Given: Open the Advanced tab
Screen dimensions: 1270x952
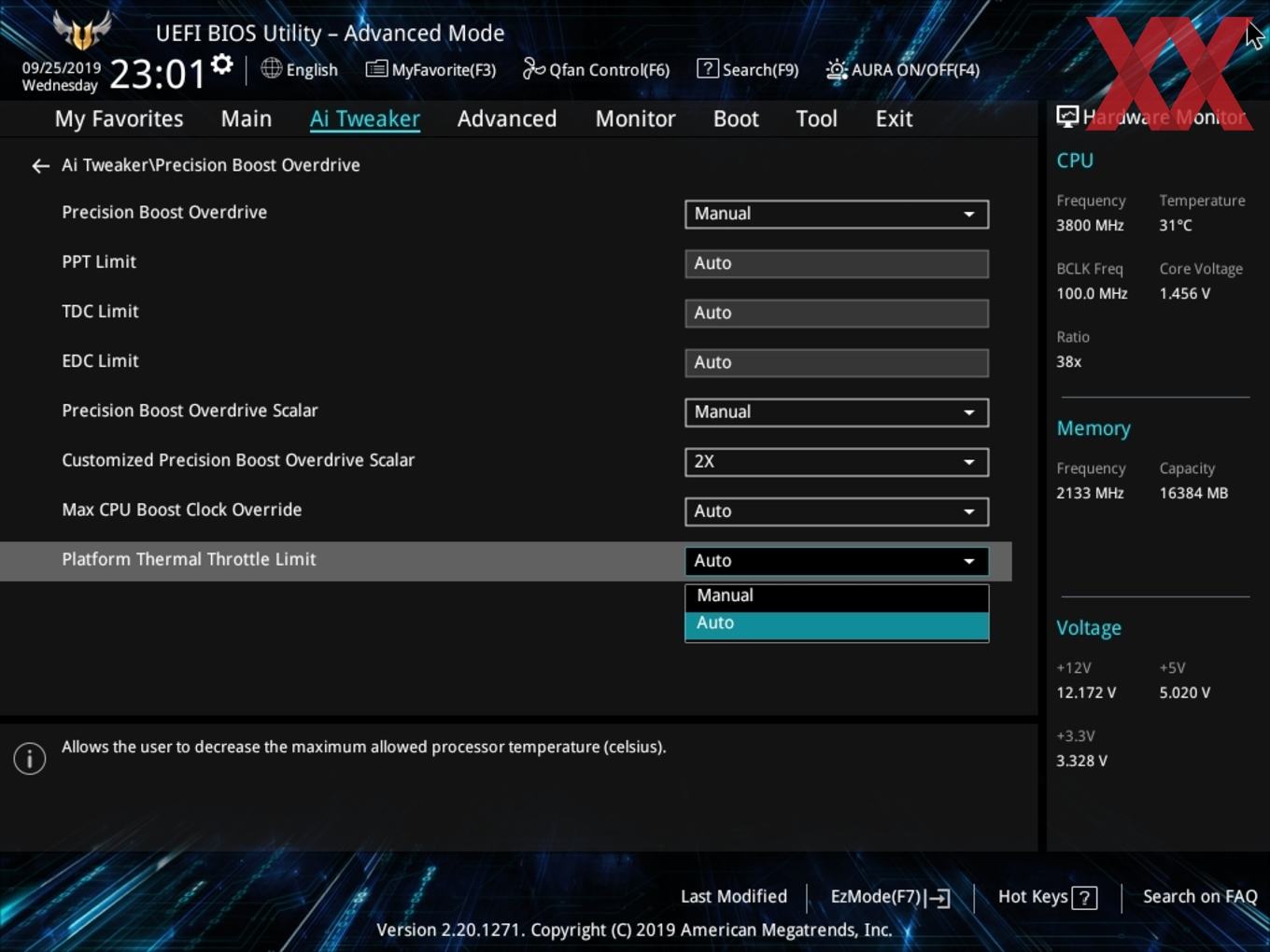Looking at the screenshot, I should (507, 119).
